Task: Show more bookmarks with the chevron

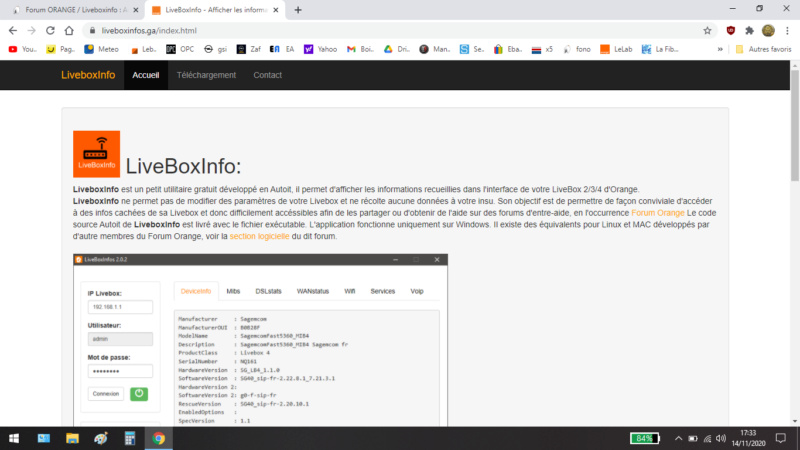Action: coord(720,49)
